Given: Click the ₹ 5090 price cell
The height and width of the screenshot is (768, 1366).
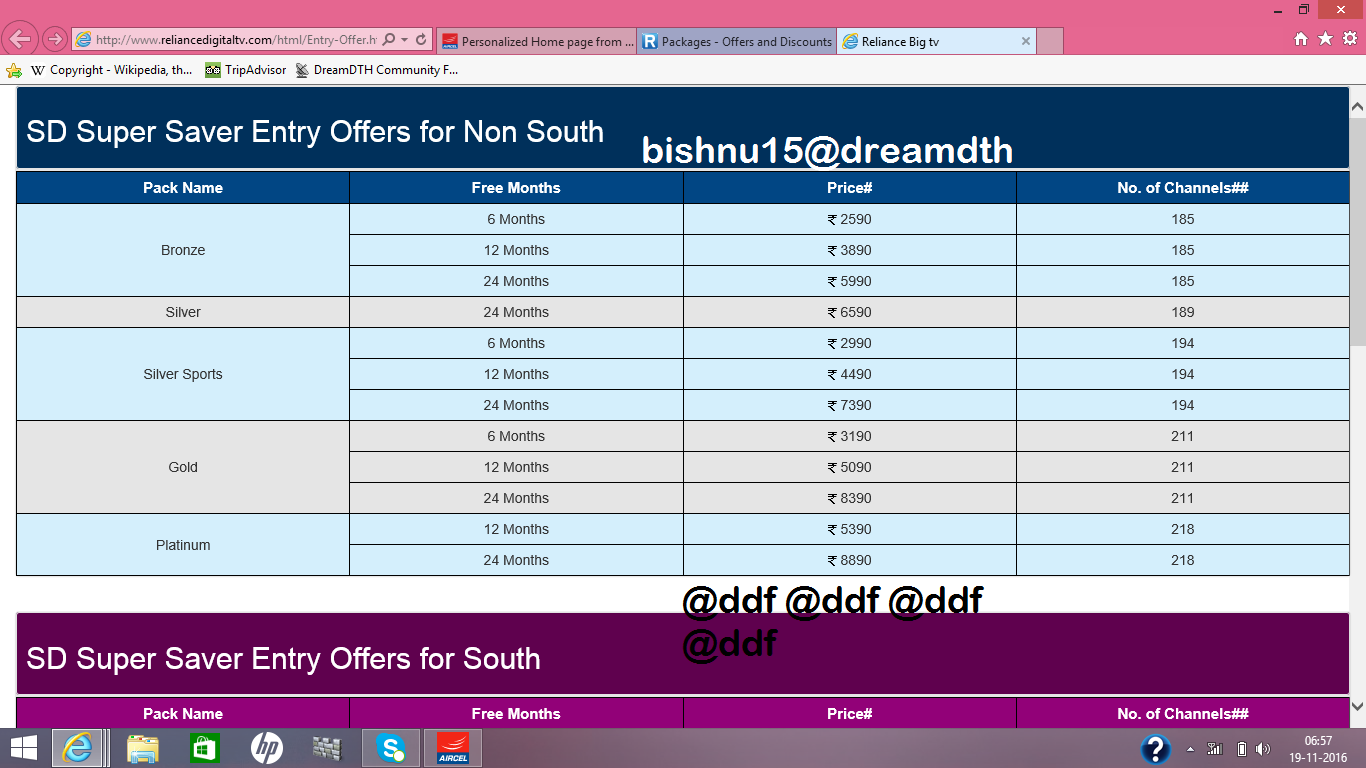Looking at the screenshot, I should point(850,467).
